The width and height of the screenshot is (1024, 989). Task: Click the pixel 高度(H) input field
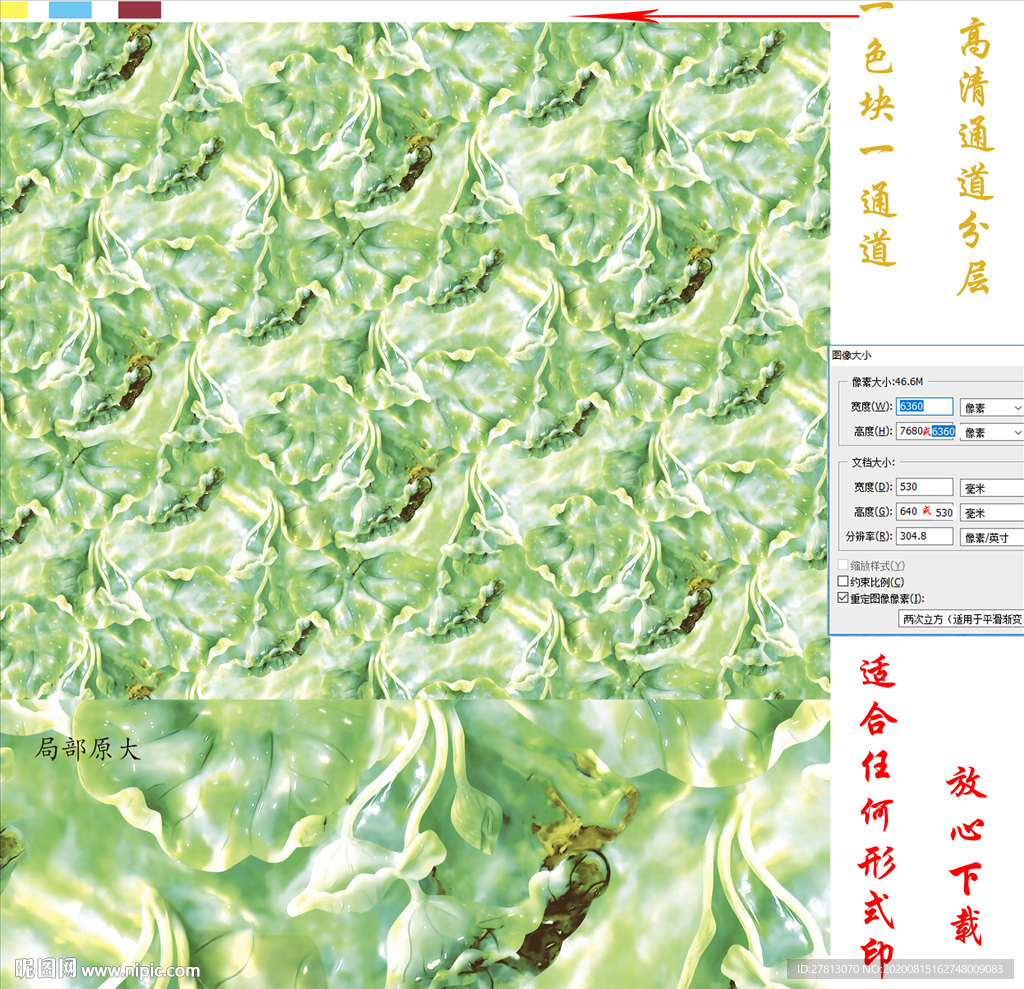tap(925, 431)
